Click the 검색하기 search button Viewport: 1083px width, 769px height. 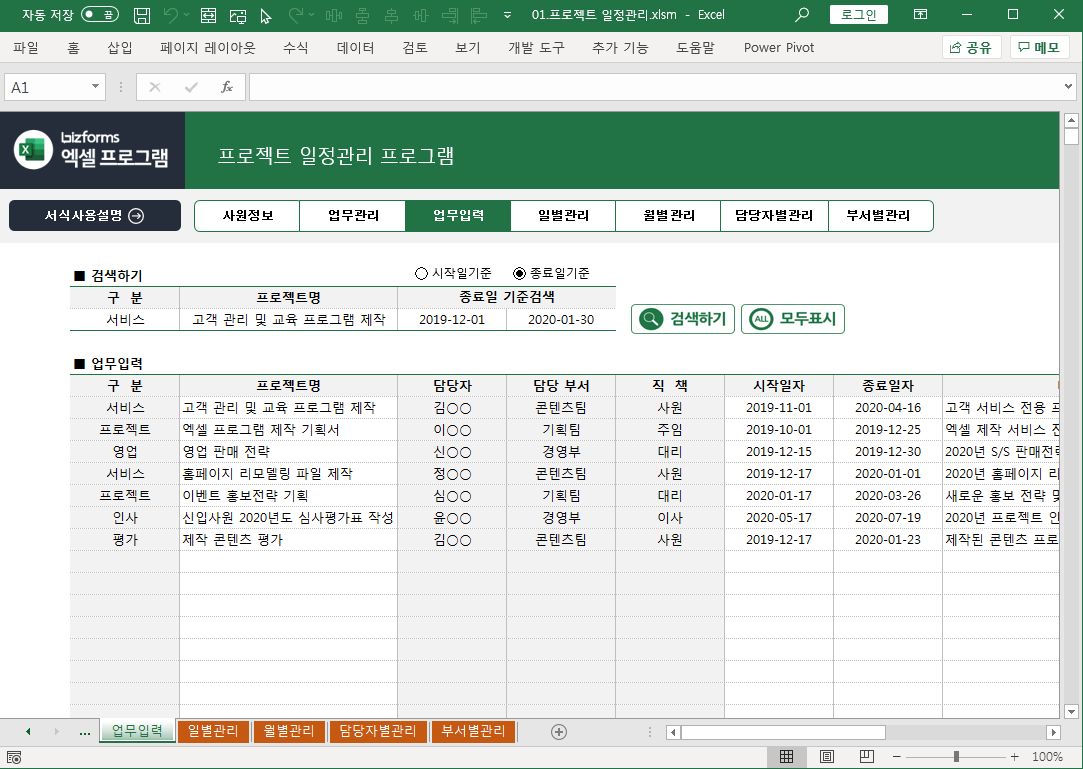click(682, 319)
